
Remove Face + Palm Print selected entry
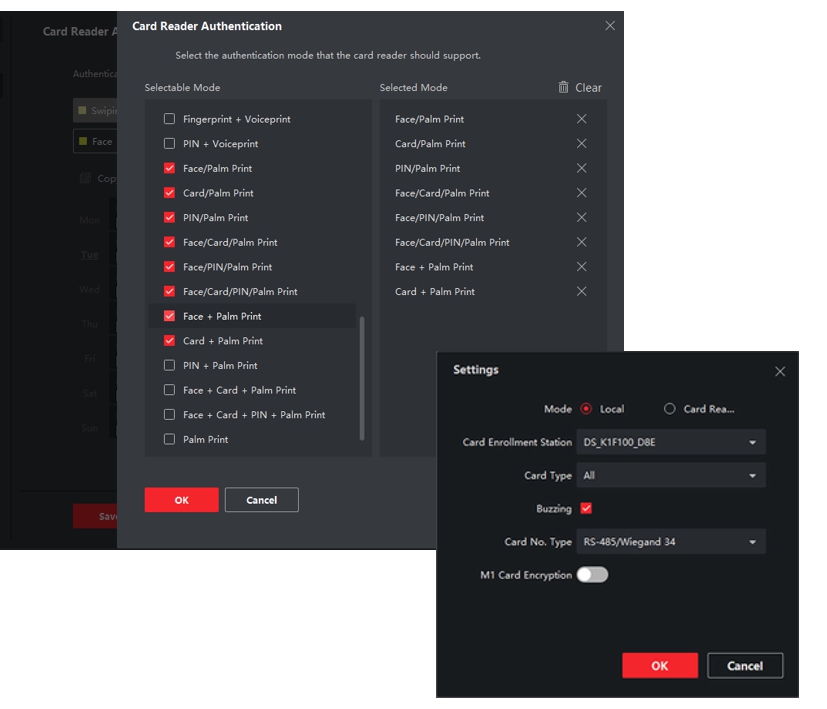click(x=581, y=267)
